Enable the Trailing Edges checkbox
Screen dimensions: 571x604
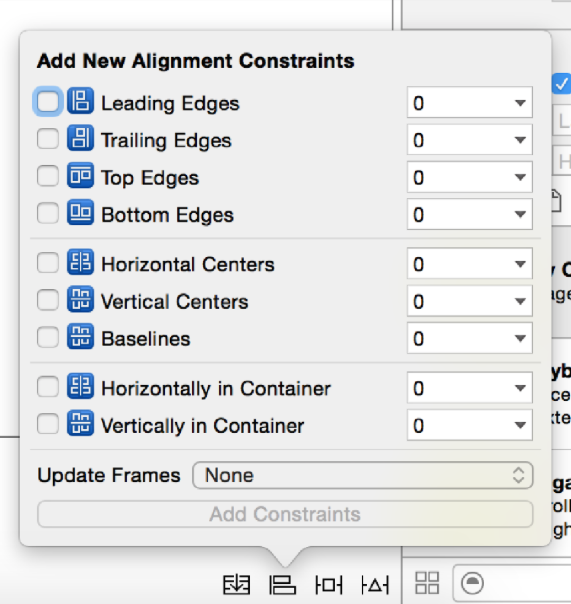click(48, 139)
